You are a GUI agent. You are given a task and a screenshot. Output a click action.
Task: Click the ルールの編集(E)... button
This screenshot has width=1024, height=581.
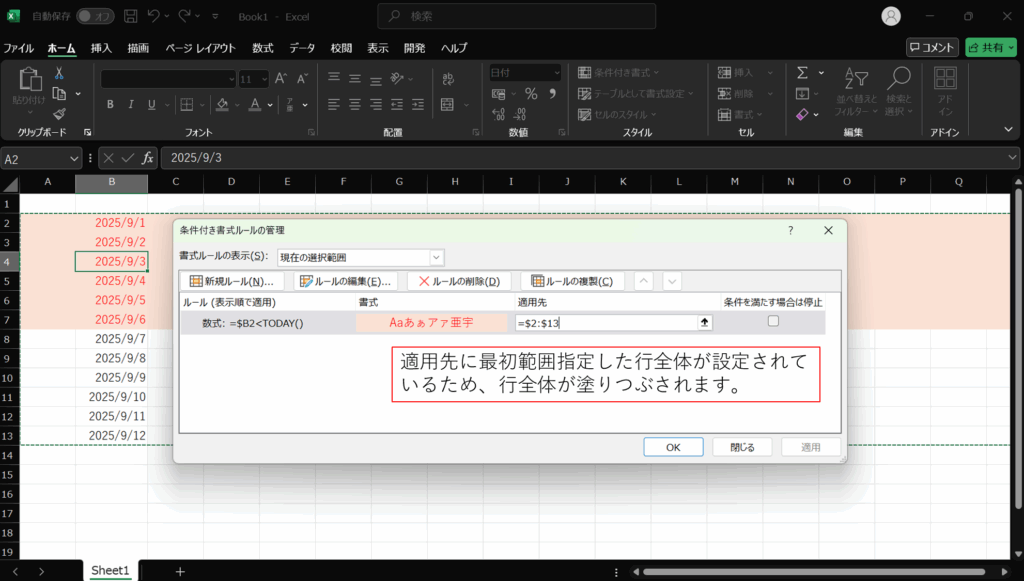pos(345,281)
